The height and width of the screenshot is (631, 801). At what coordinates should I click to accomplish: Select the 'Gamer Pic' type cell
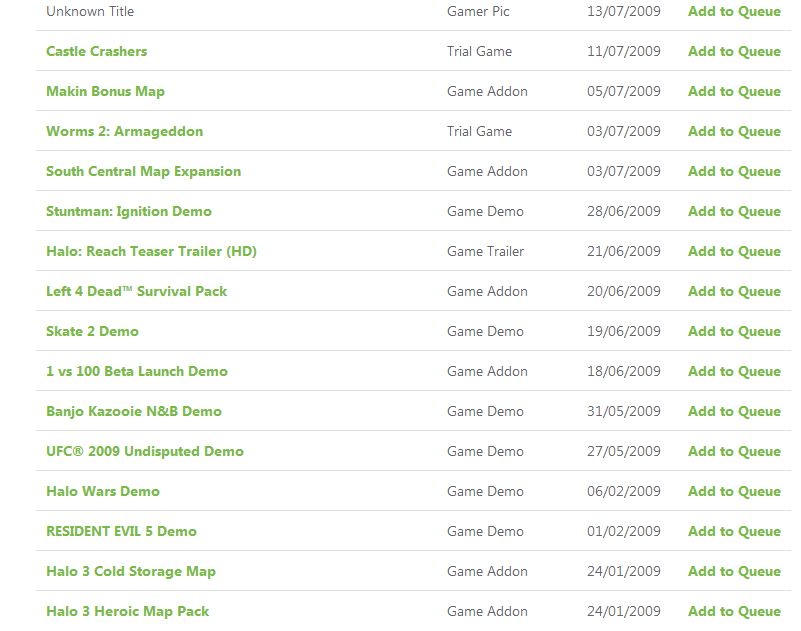point(478,11)
